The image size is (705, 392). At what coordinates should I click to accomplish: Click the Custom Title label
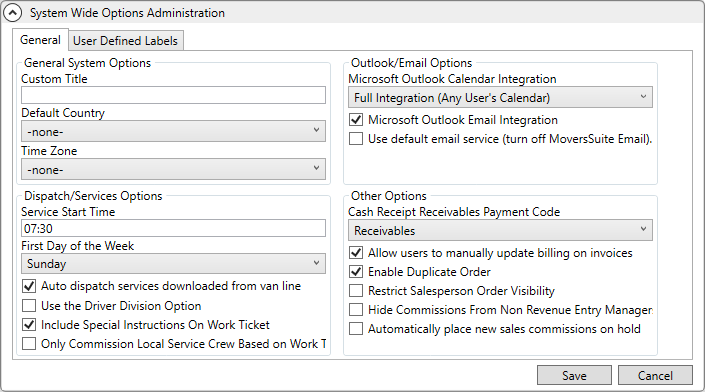tap(54, 79)
